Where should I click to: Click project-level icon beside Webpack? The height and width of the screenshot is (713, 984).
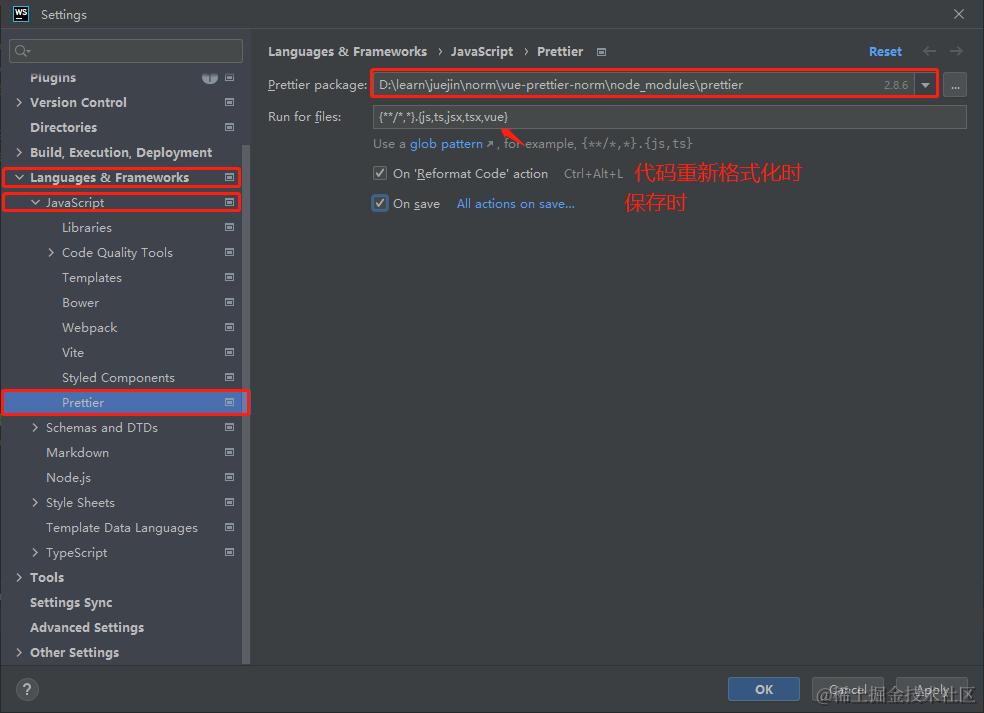(230, 328)
